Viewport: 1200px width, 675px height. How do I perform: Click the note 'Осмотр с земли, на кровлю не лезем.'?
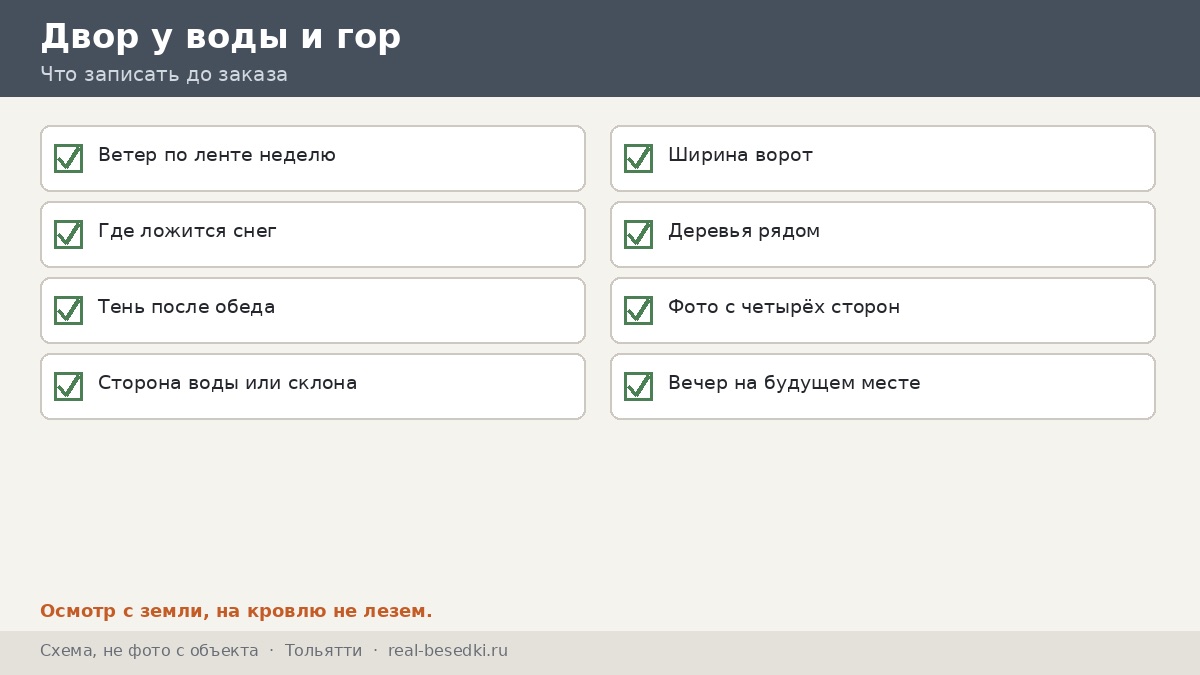236,611
